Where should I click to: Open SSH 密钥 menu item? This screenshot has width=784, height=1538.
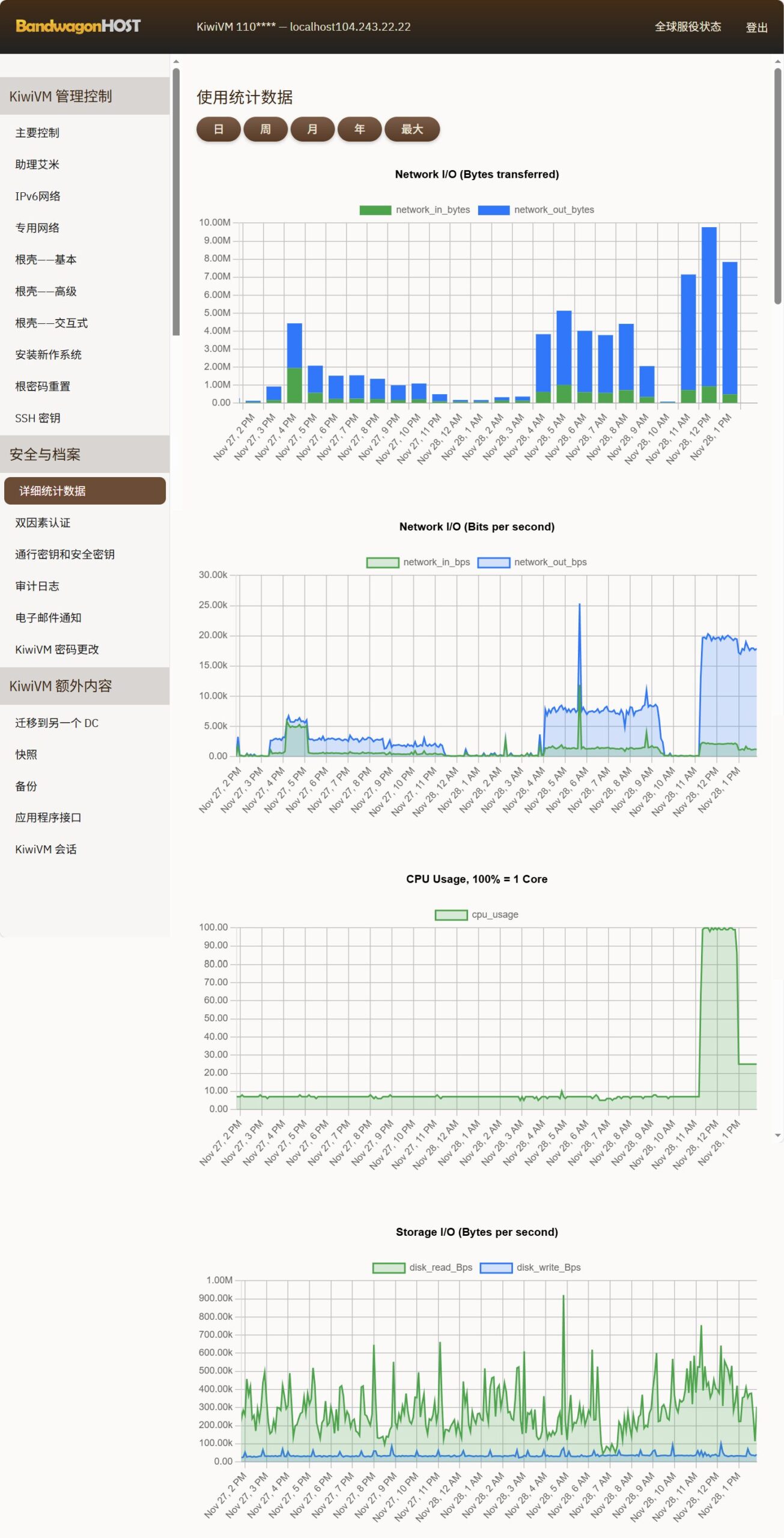tap(37, 418)
